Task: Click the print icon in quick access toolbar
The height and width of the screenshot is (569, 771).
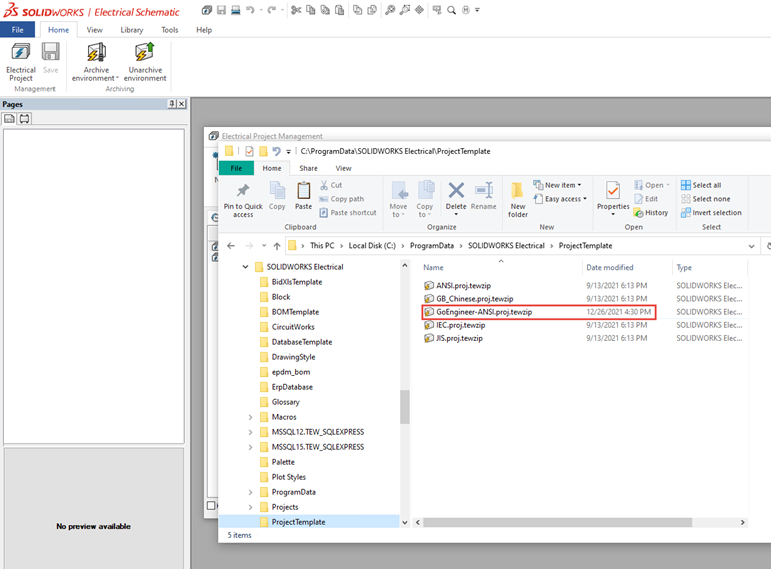Action: [236, 10]
